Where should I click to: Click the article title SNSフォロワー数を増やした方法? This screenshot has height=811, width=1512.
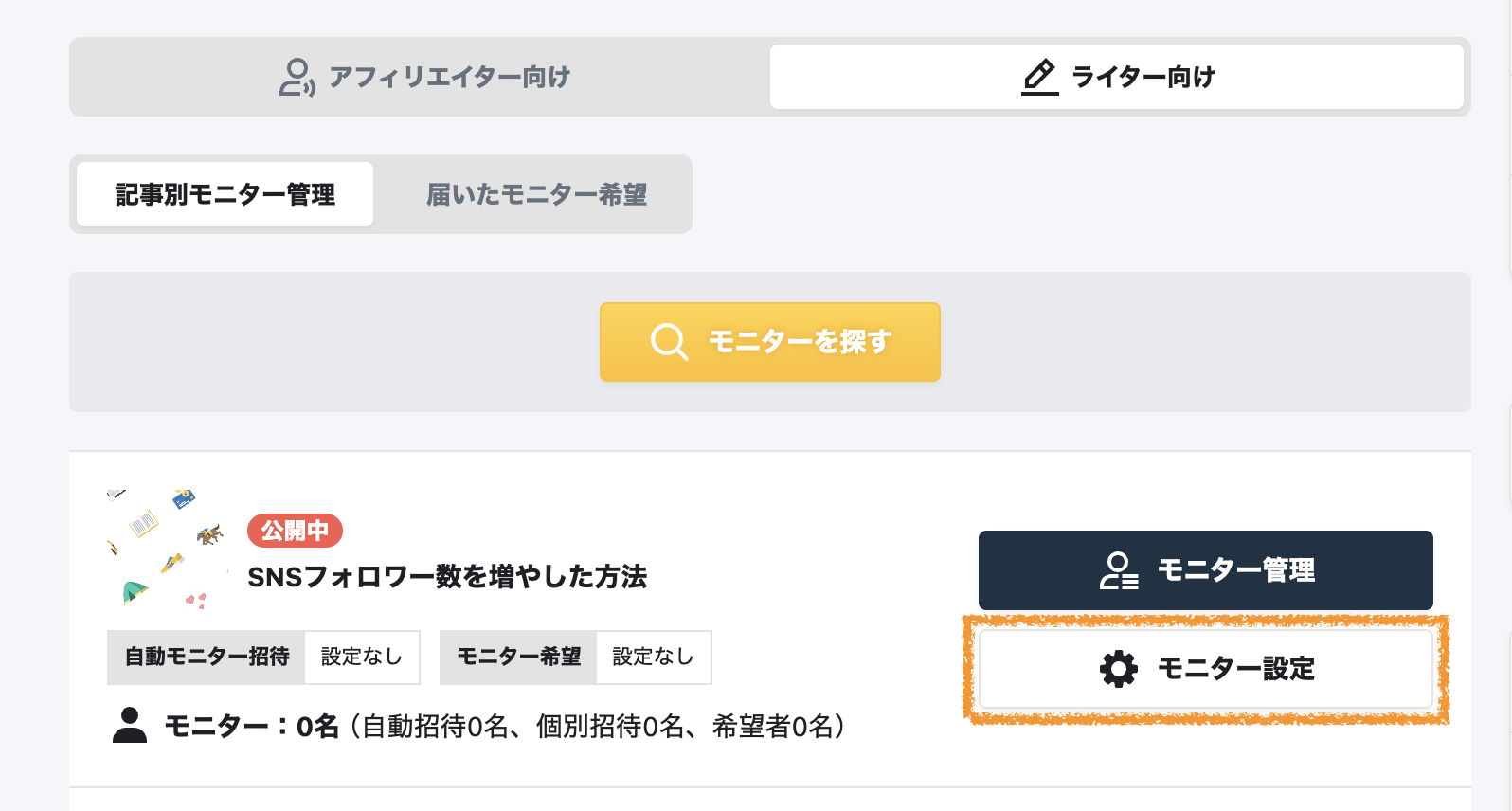[x=448, y=576]
